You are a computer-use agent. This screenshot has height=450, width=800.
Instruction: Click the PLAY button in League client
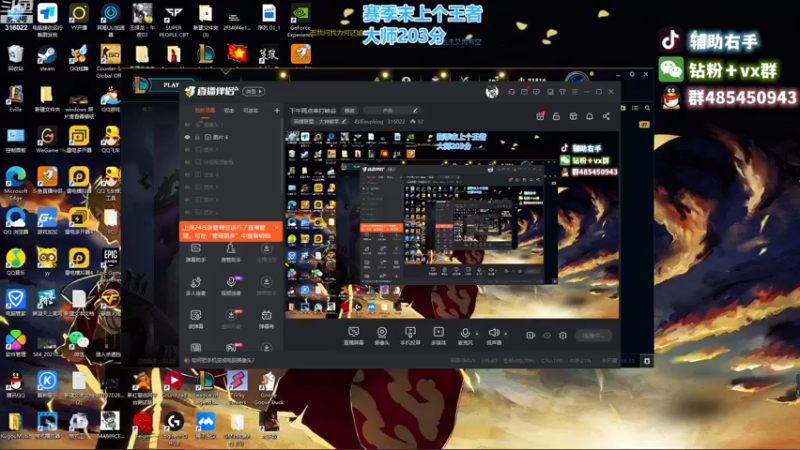pos(171,85)
